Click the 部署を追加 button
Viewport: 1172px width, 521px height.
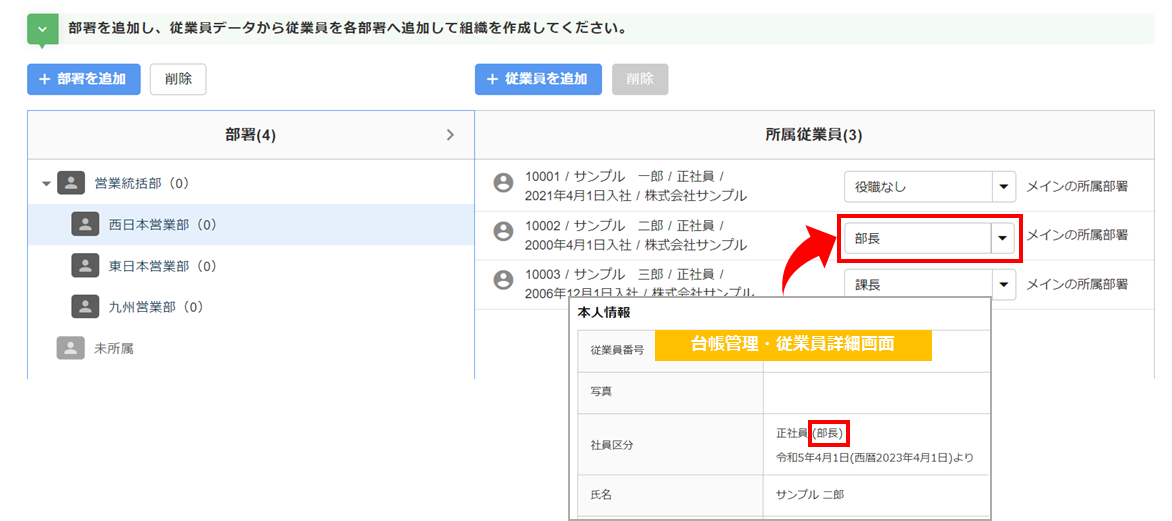tap(84, 79)
